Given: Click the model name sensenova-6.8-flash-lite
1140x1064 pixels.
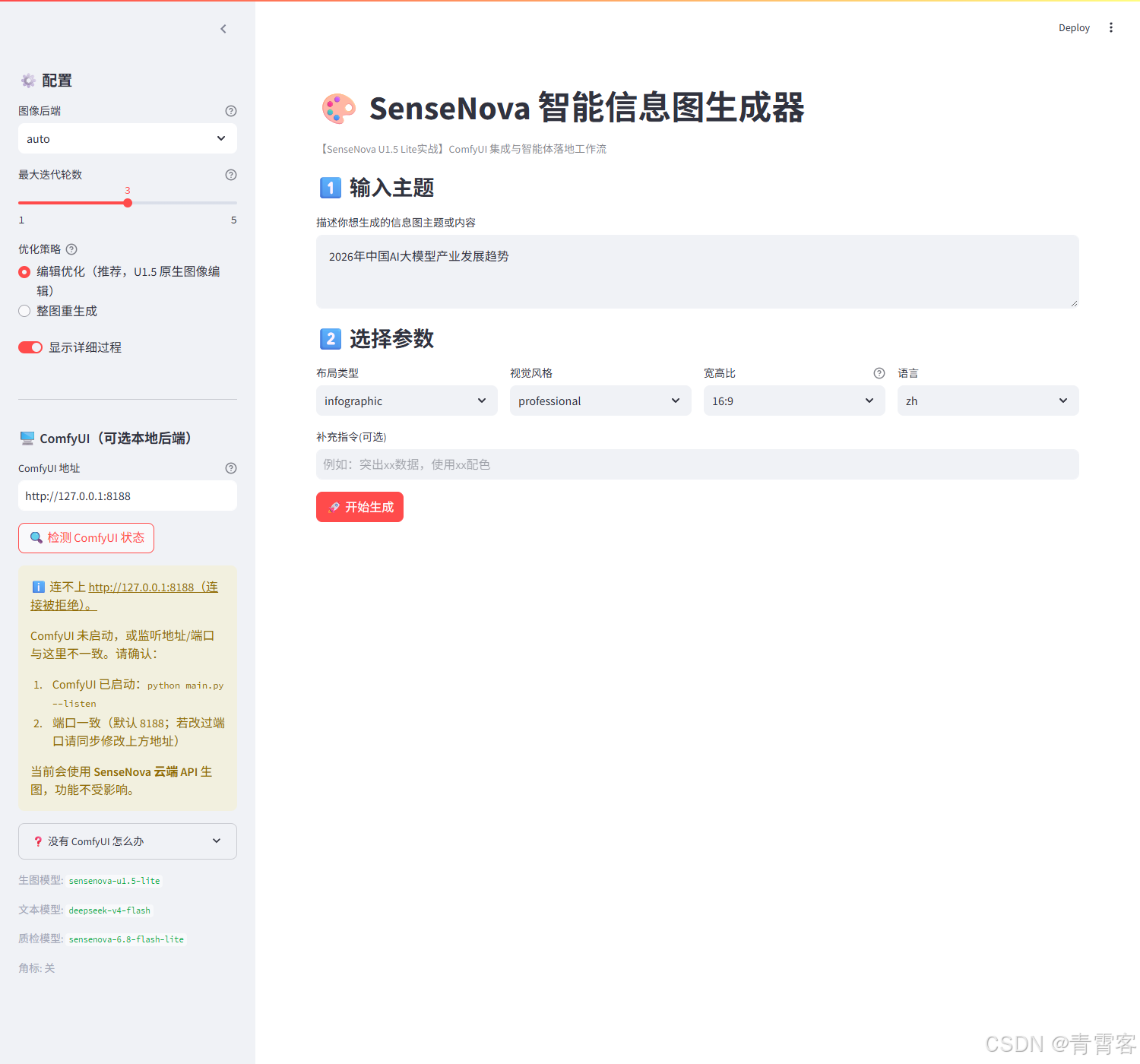Looking at the screenshot, I should point(126,939).
